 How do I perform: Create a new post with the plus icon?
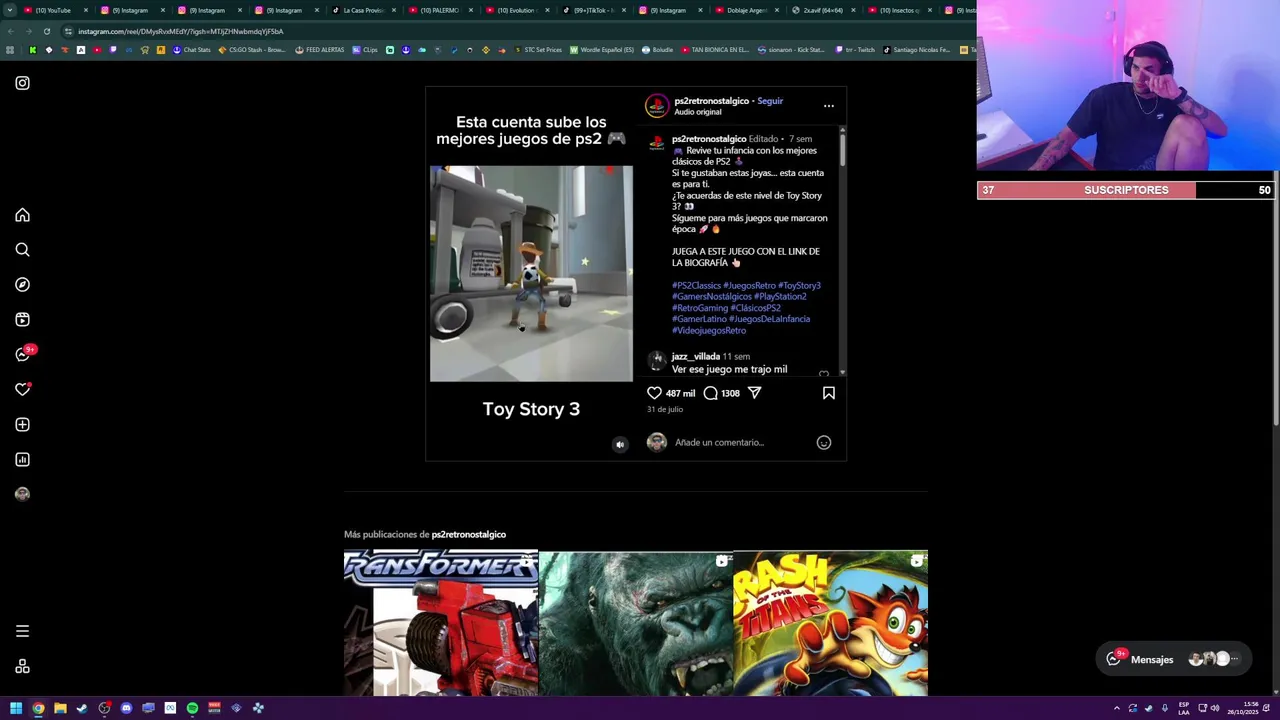point(22,425)
